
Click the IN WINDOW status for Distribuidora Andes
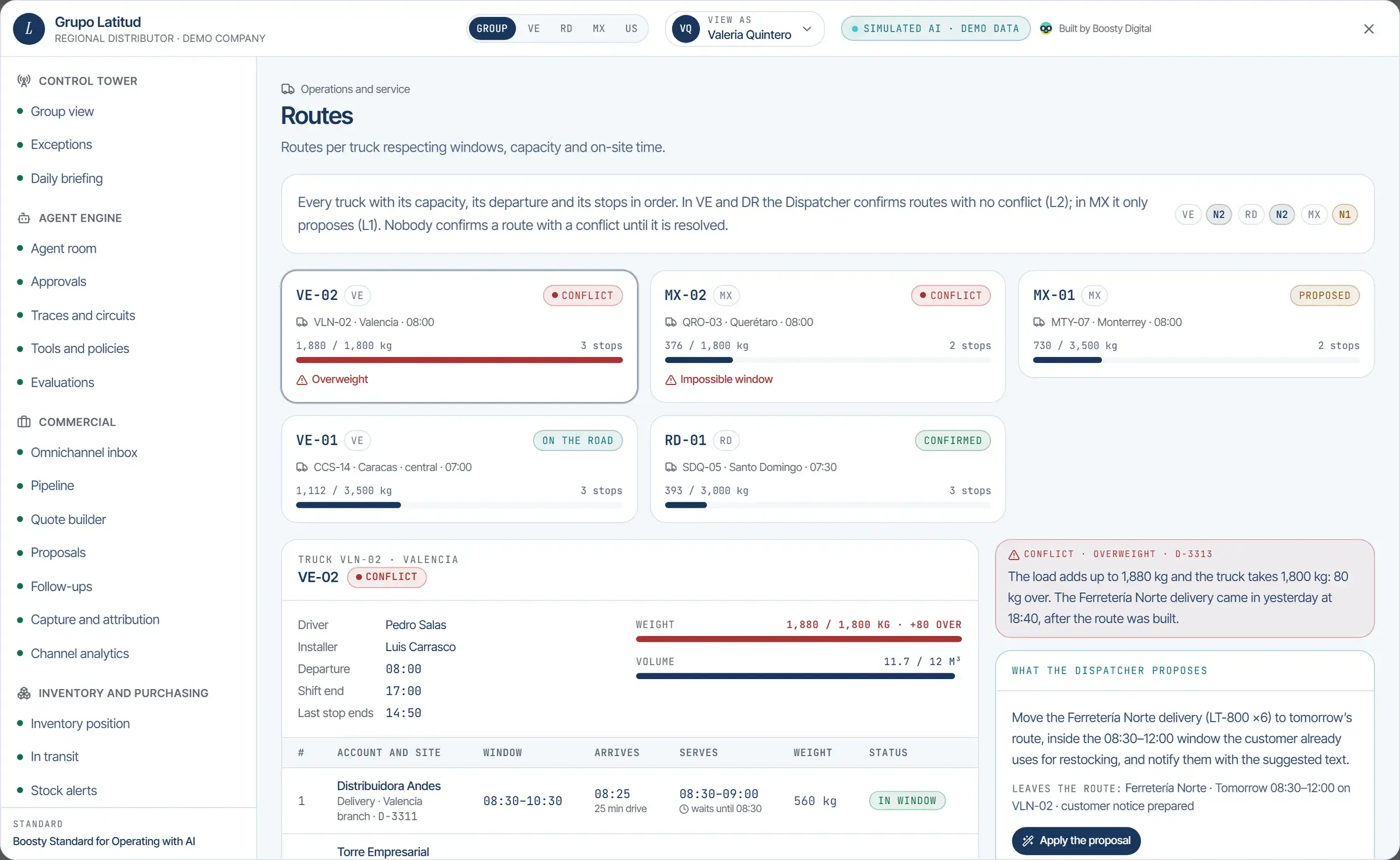[x=907, y=800]
